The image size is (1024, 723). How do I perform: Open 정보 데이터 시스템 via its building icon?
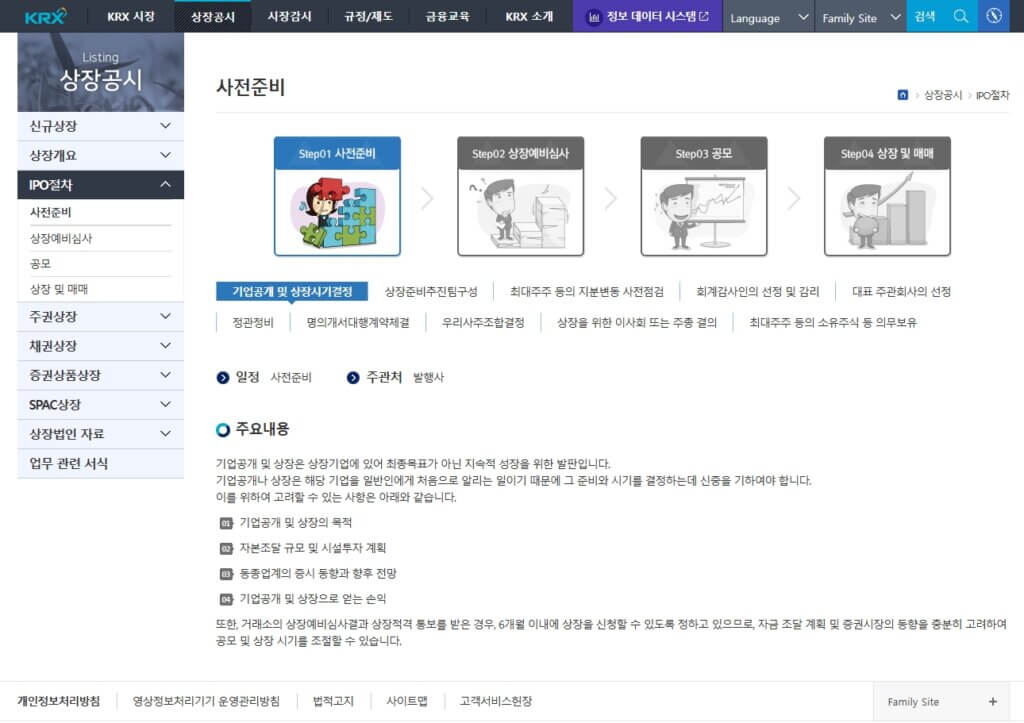point(593,15)
